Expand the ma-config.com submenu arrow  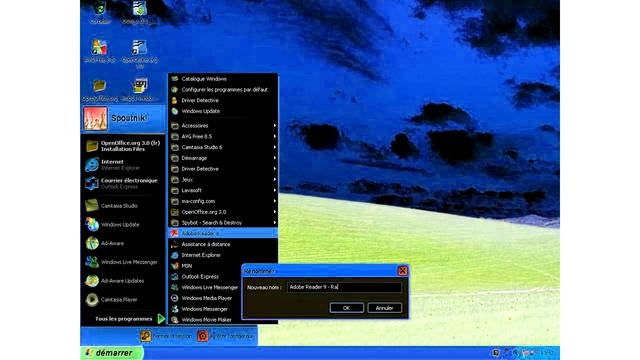(275, 201)
